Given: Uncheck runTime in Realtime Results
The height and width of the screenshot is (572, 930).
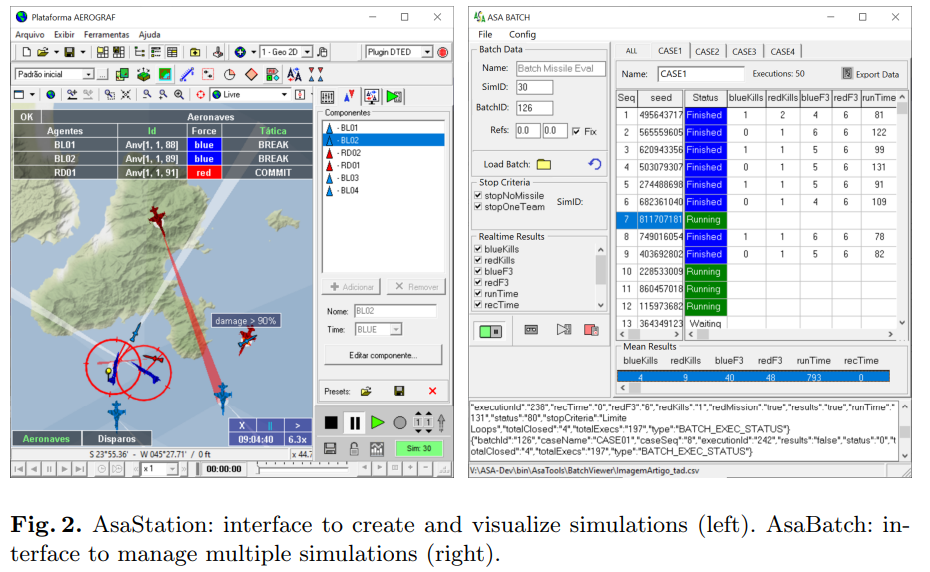Looking at the screenshot, I should coord(478,293).
